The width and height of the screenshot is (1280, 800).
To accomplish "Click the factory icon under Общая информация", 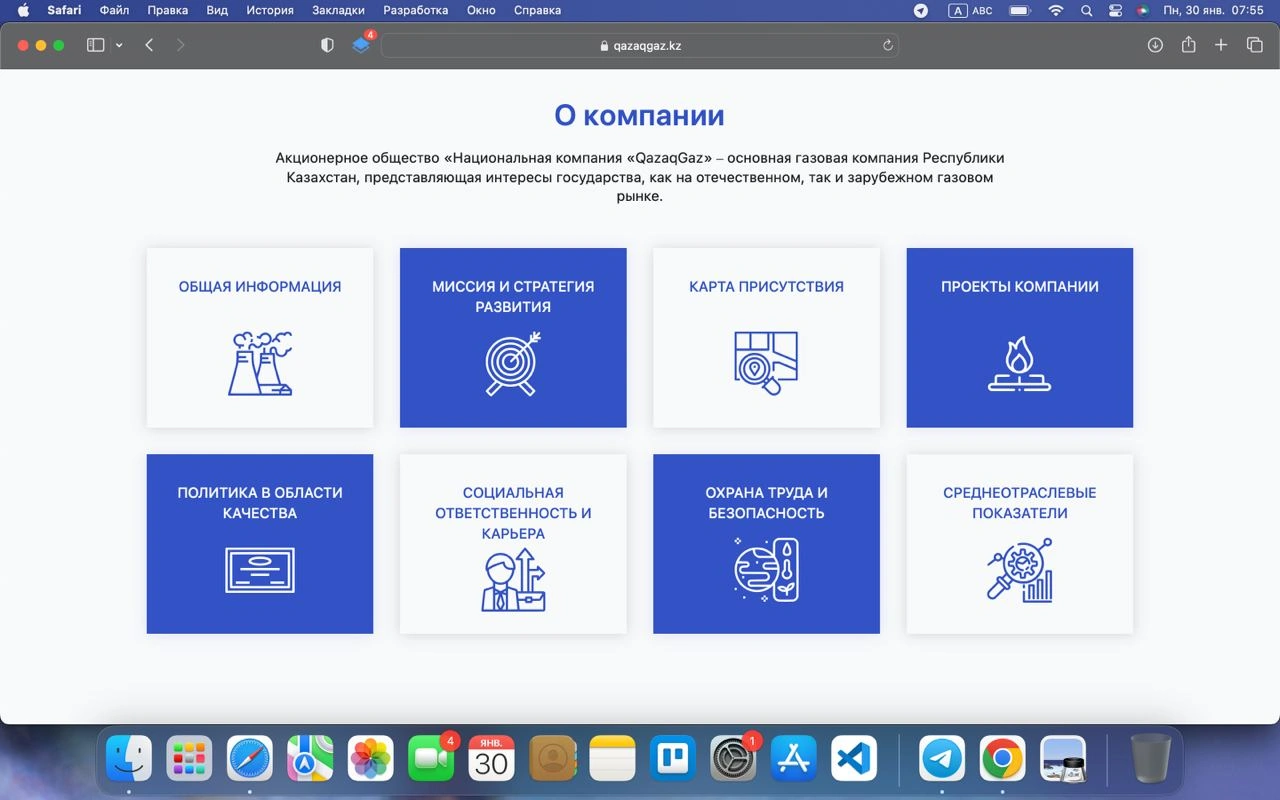I will [x=260, y=364].
